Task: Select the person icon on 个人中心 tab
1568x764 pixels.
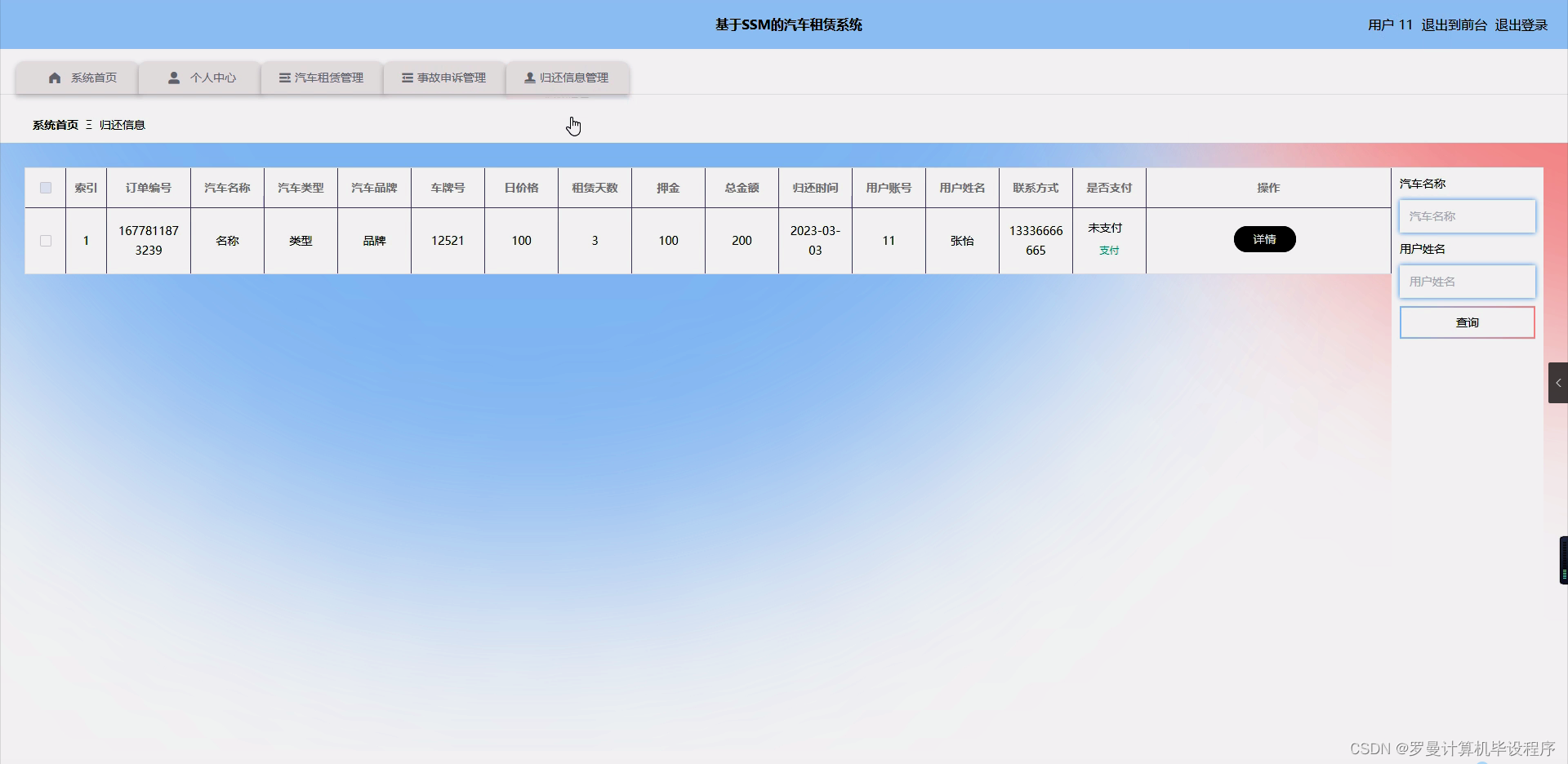Action: click(x=173, y=78)
